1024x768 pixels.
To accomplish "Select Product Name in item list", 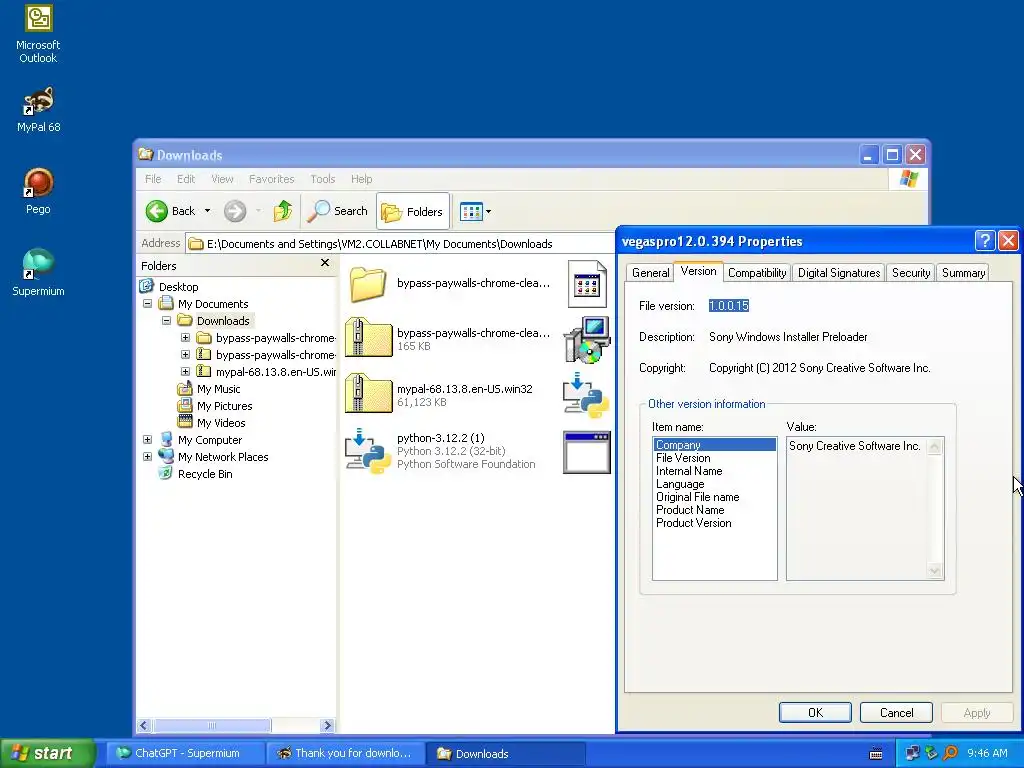I will 690,510.
